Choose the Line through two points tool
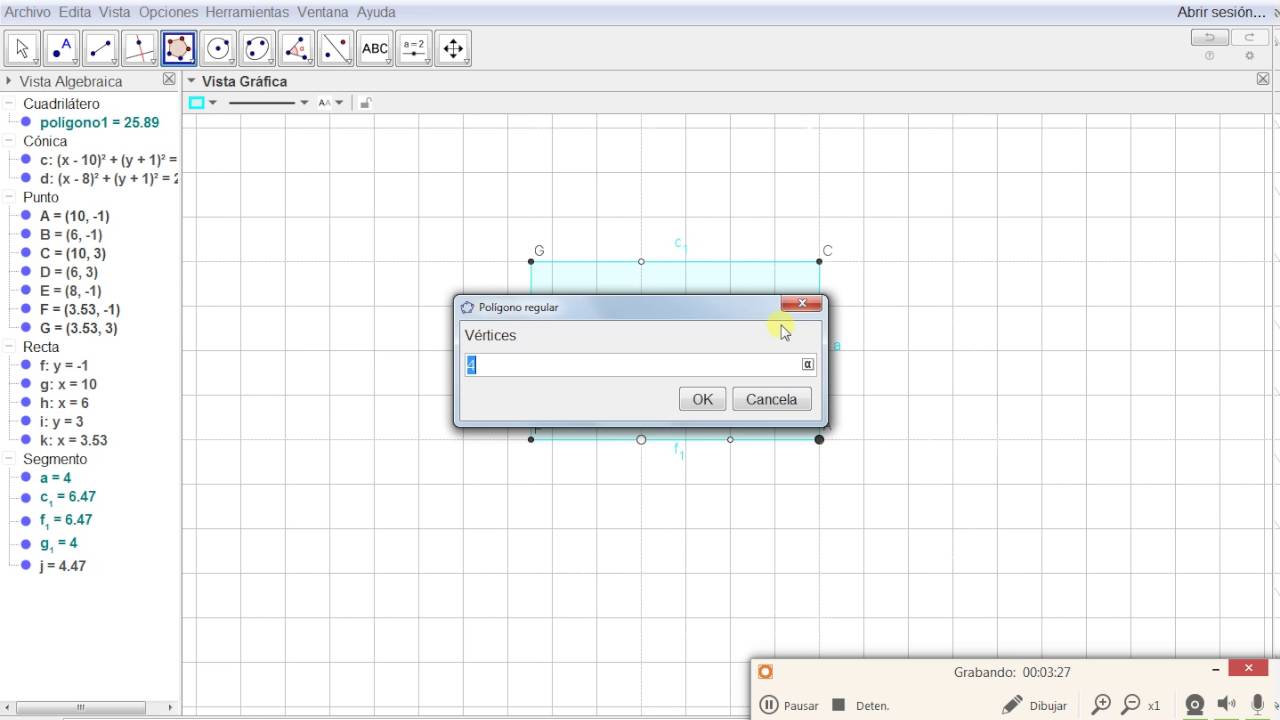This screenshot has width=1280, height=720. click(x=101, y=48)
